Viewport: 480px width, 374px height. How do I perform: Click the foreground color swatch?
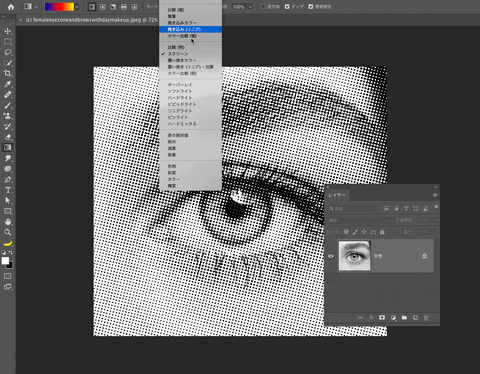click(5, 261)
